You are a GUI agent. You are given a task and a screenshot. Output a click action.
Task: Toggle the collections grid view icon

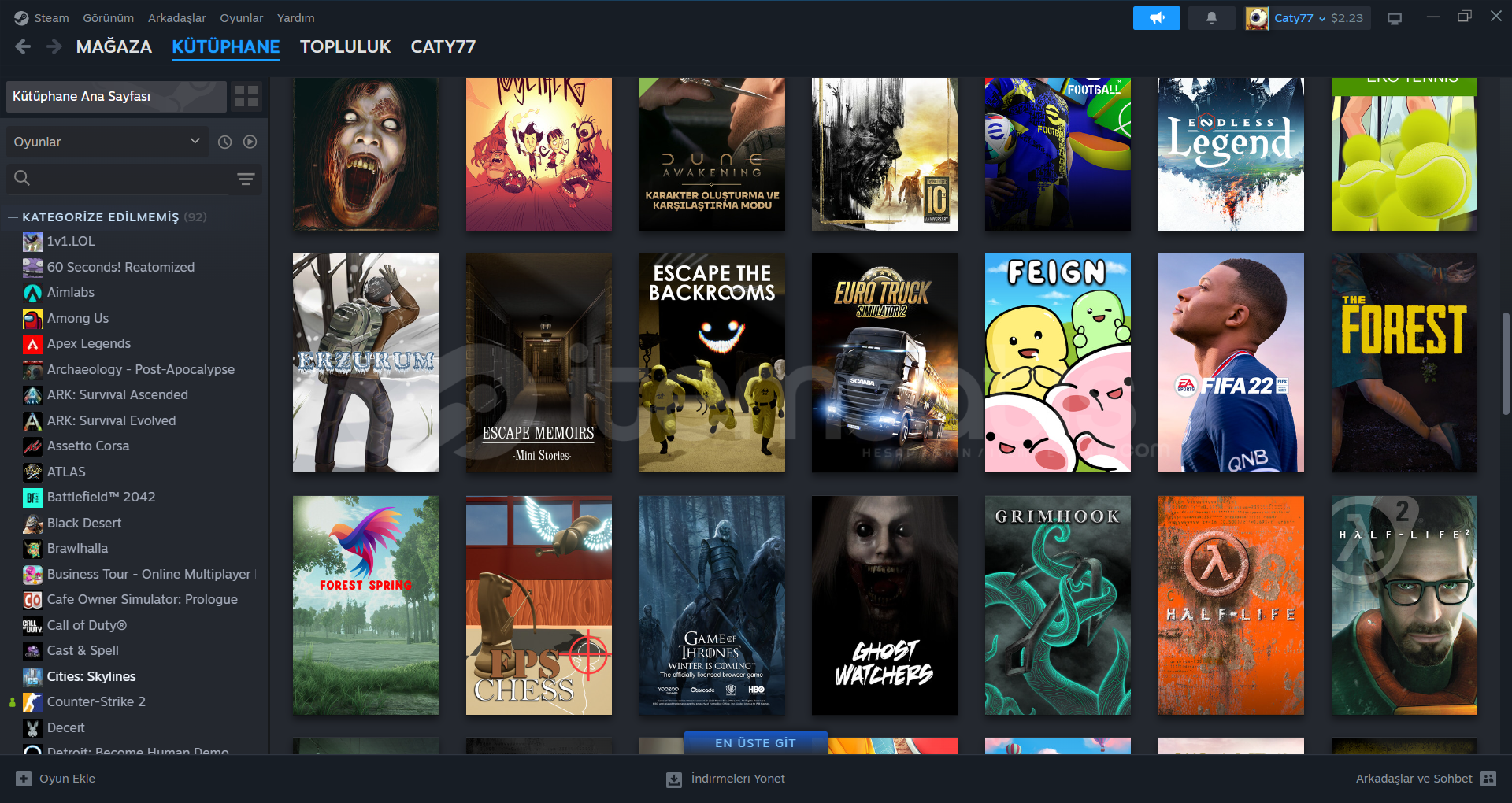coord(246,96)
